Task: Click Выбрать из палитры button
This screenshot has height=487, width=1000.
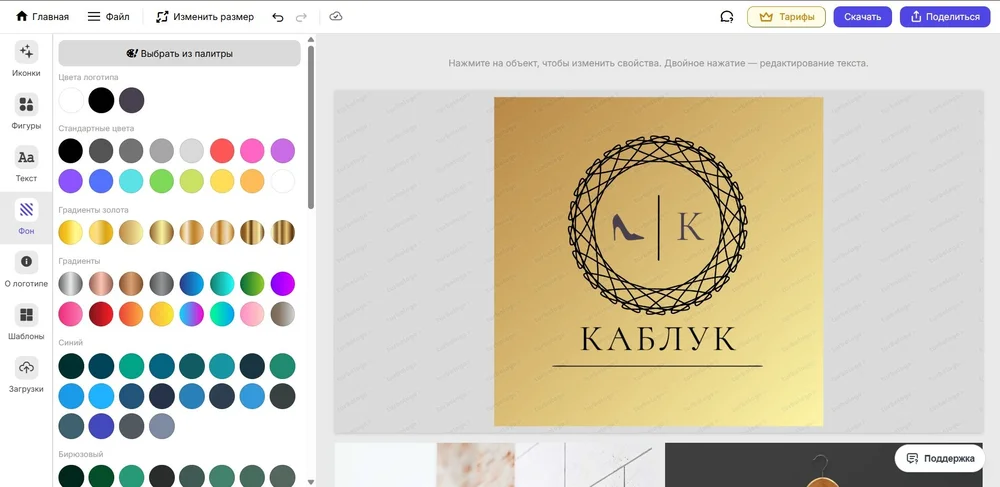Action: 179,53
